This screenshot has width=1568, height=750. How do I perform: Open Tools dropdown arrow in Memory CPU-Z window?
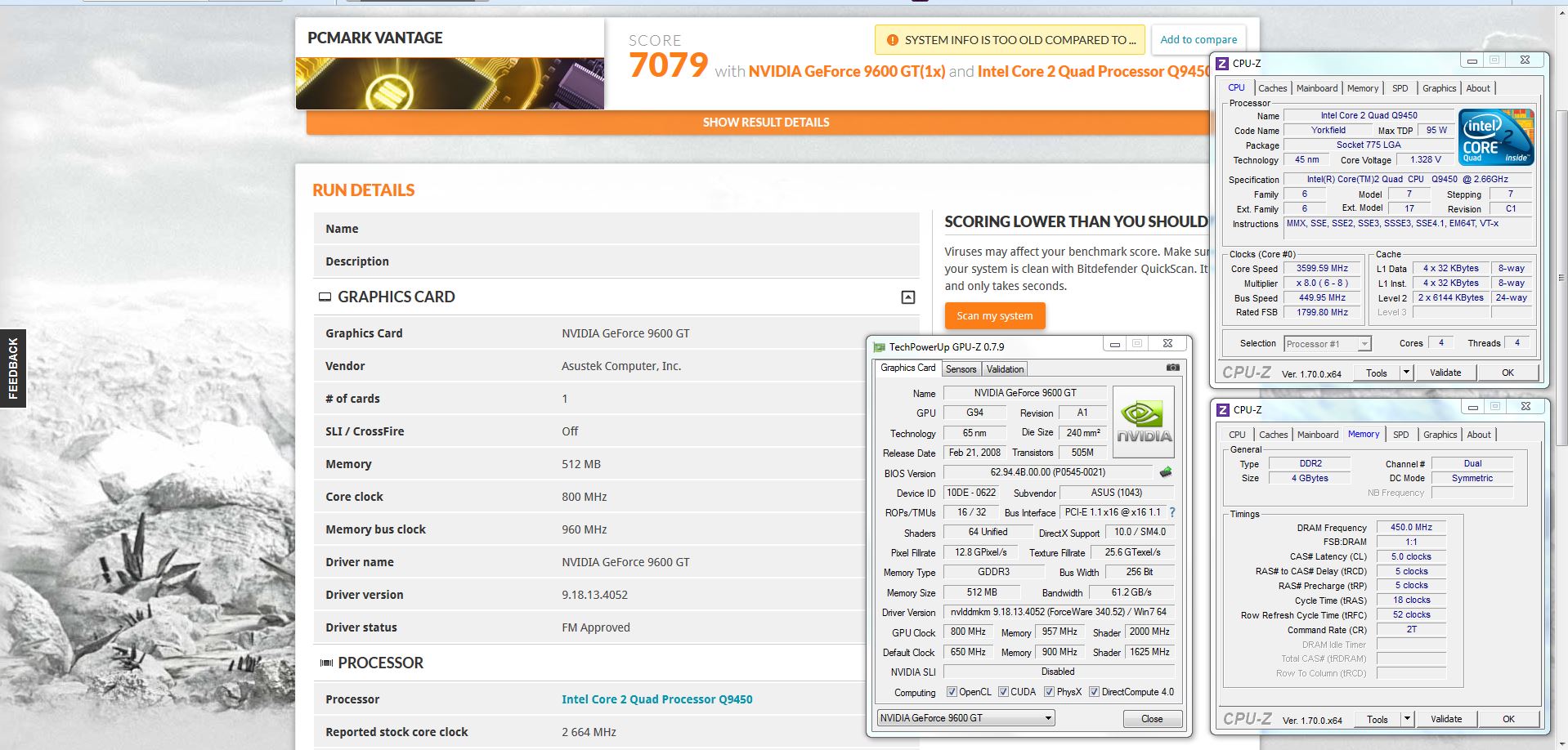1407,719
